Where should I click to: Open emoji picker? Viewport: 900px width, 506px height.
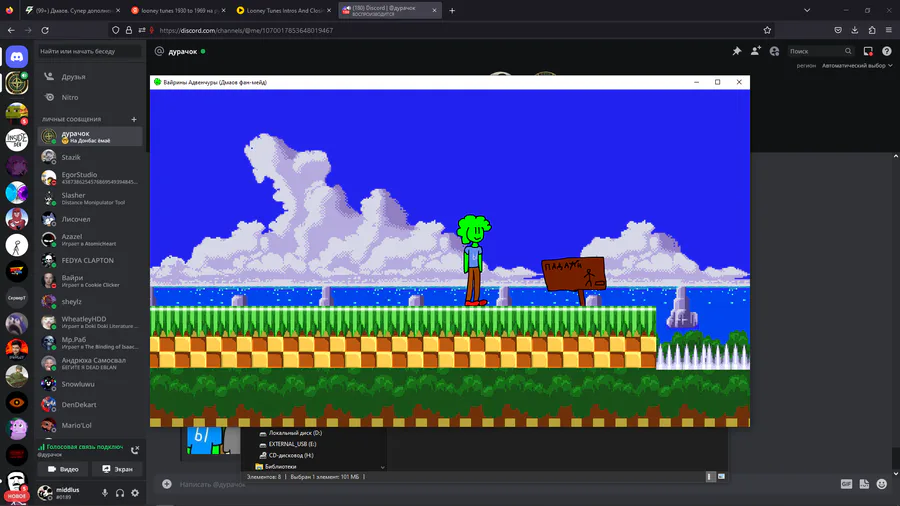click(882, 484)
